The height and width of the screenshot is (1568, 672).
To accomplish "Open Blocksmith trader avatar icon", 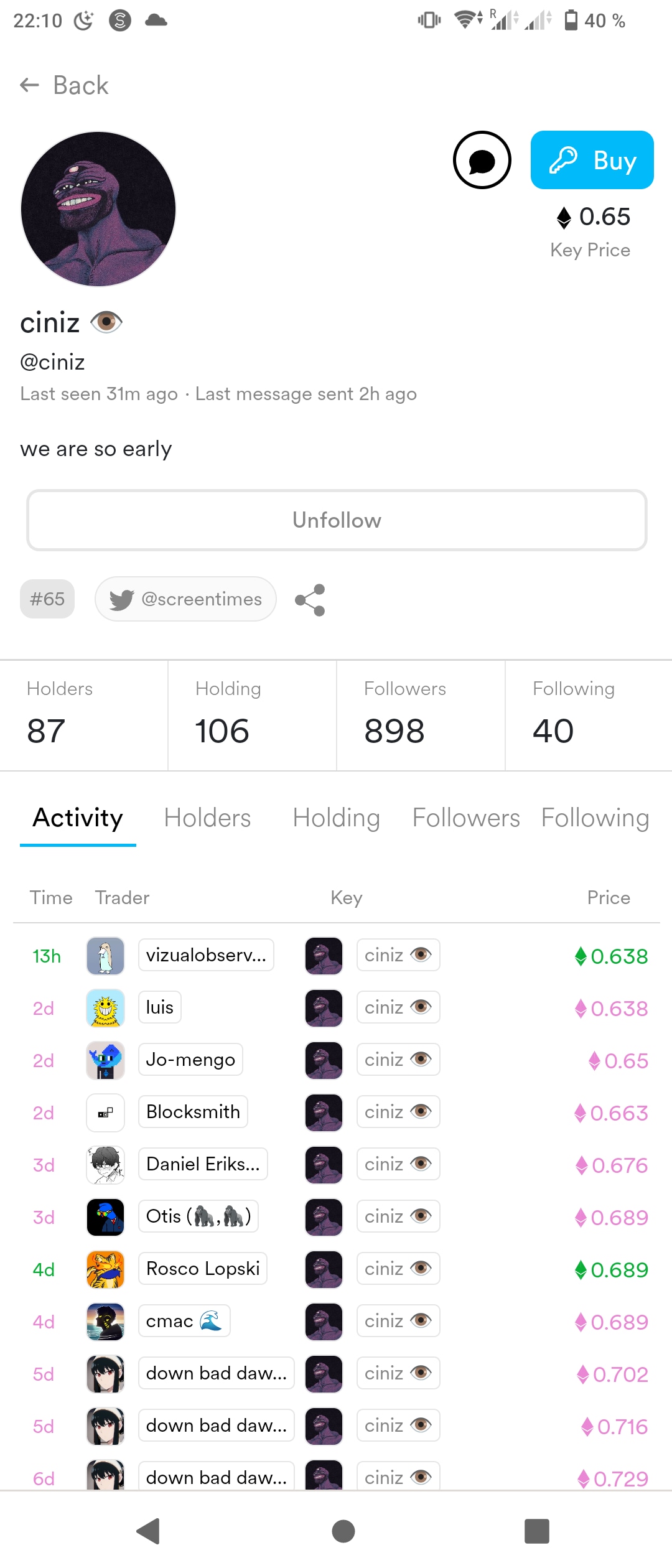I will (x=105, y=1112).
